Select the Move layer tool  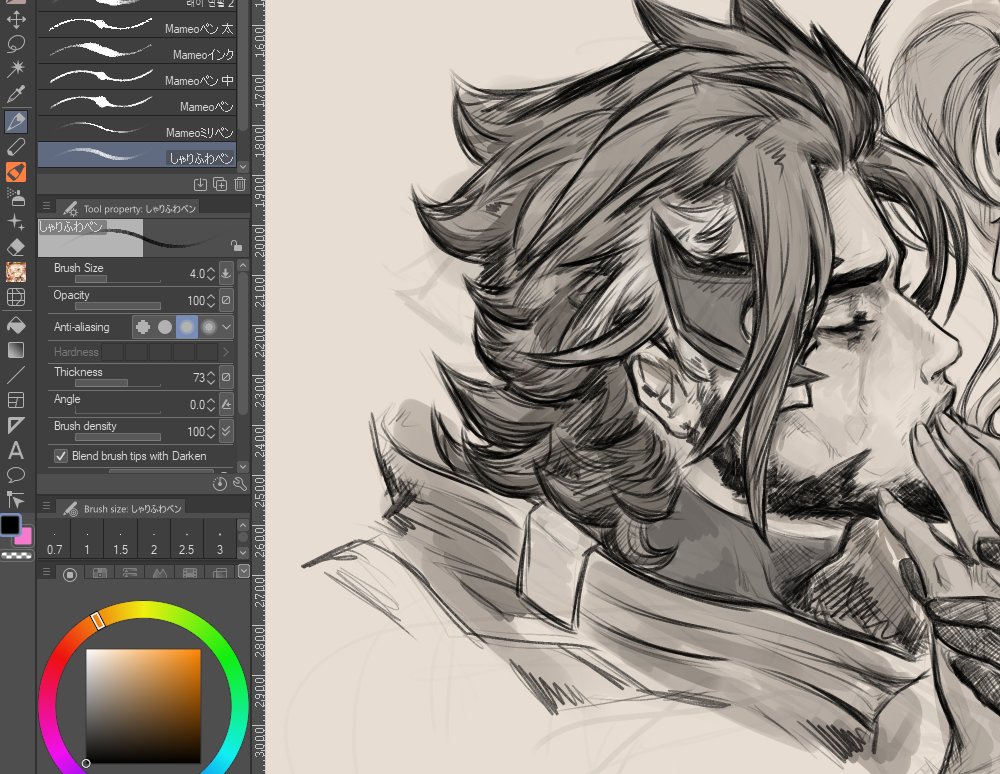pos(16,19)
